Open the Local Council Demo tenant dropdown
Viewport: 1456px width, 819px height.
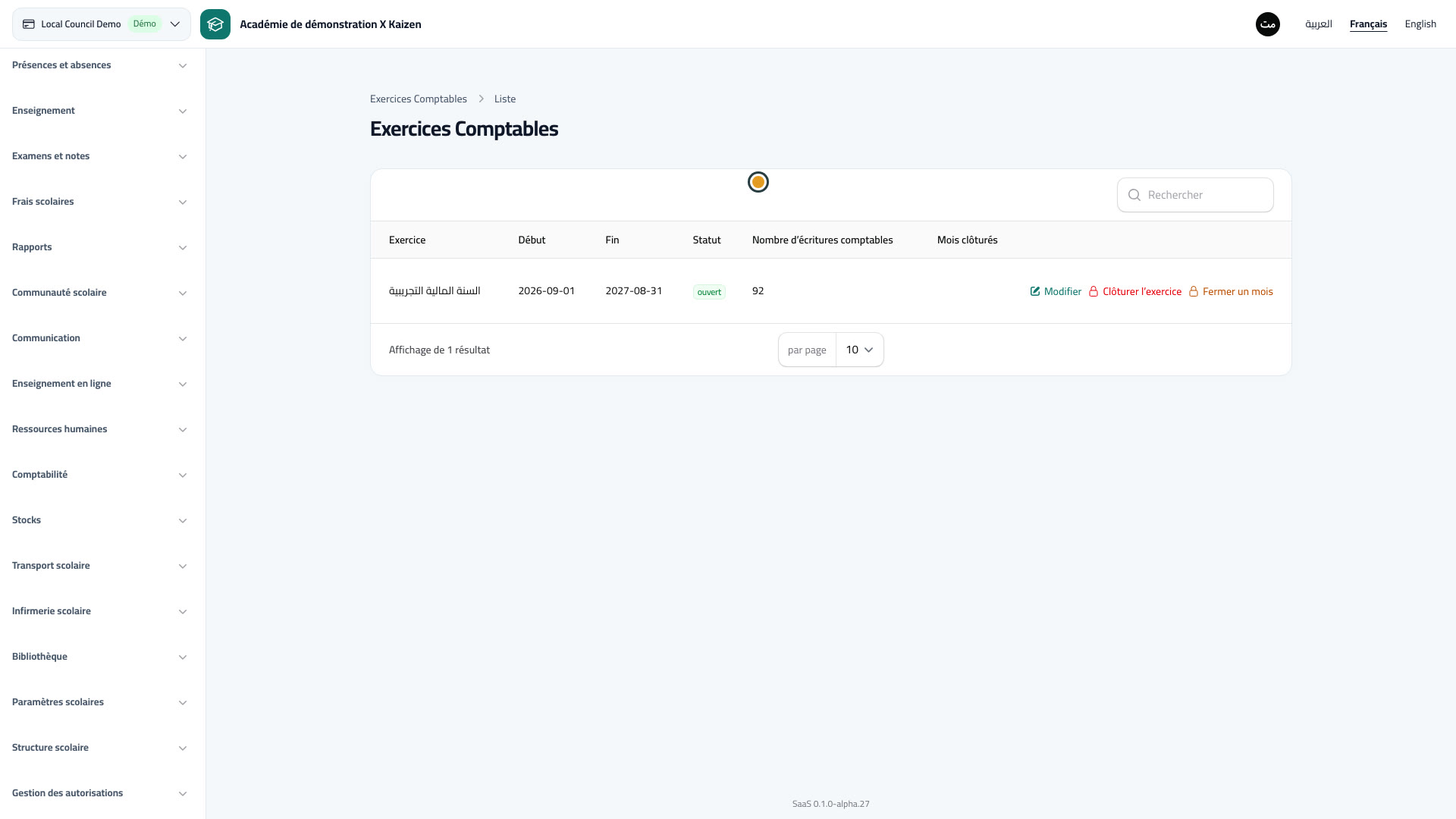click(102, 24)
